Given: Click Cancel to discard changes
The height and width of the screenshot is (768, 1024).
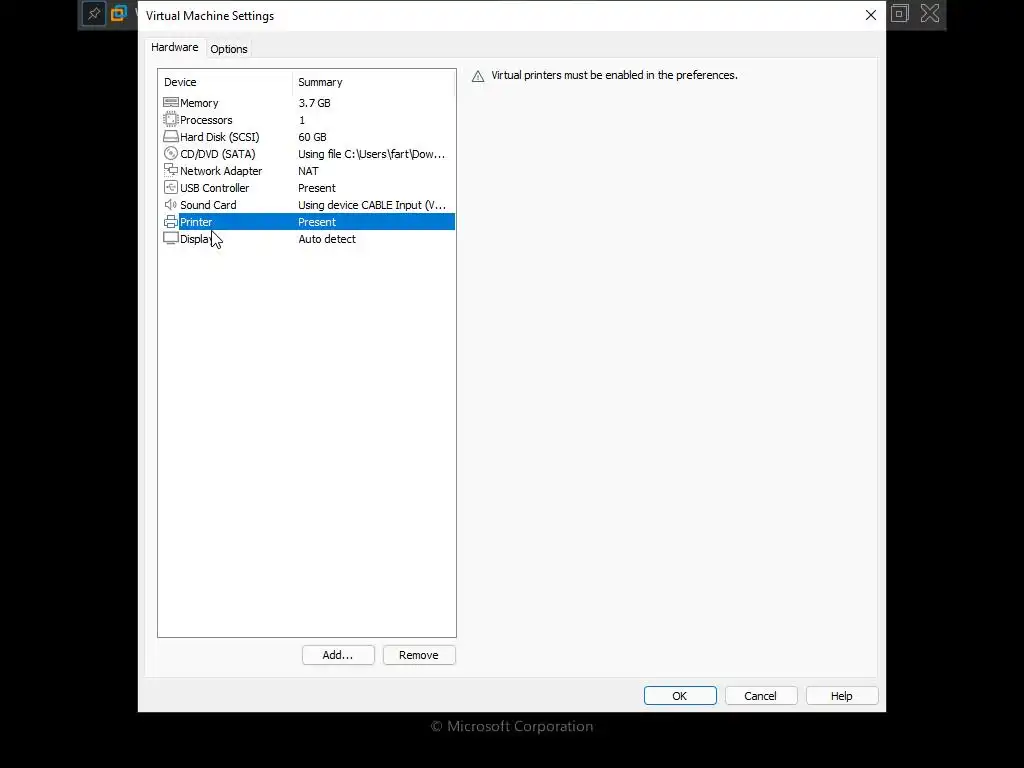Looking at the screenshot, I should 761,696.
